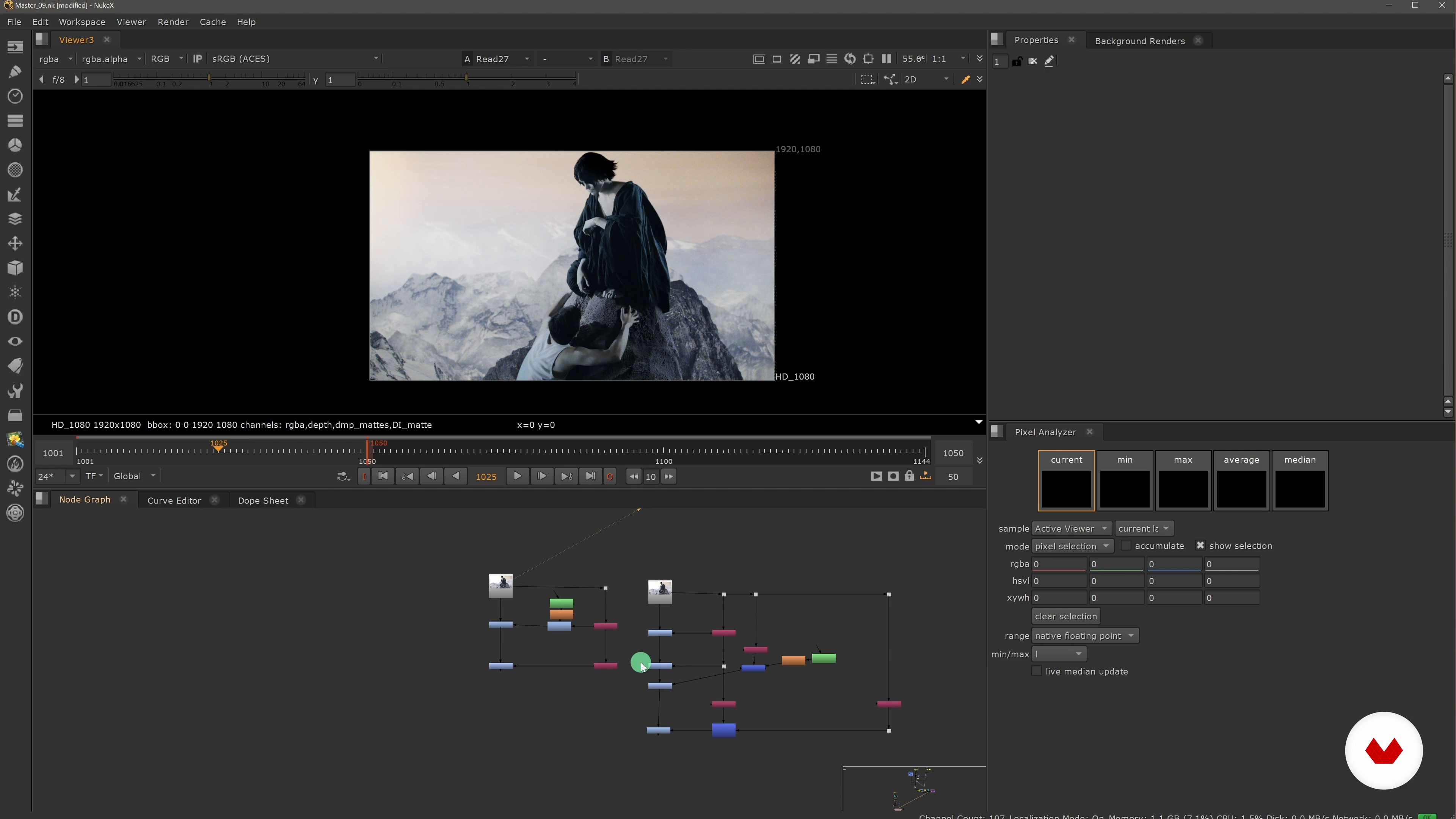Image resolution: width=1456 pixels, height=819 pixels.
Task: Open the sRGB (ACES) viewer process dropdown
Action: click(x=295, y=59)
